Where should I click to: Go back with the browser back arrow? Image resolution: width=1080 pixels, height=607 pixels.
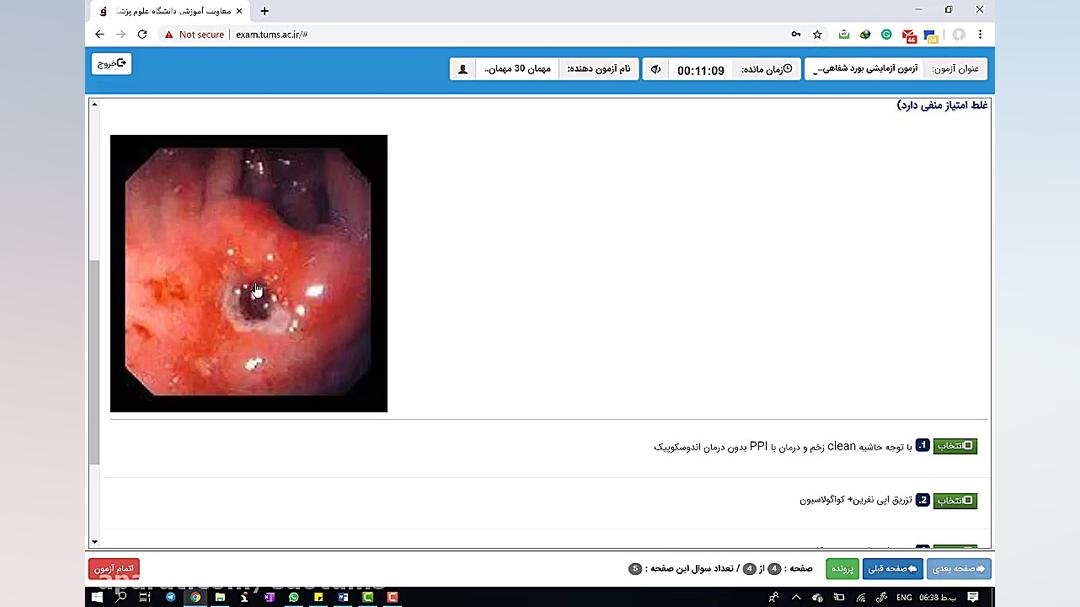pyautogui.click(x=100, y=34)
